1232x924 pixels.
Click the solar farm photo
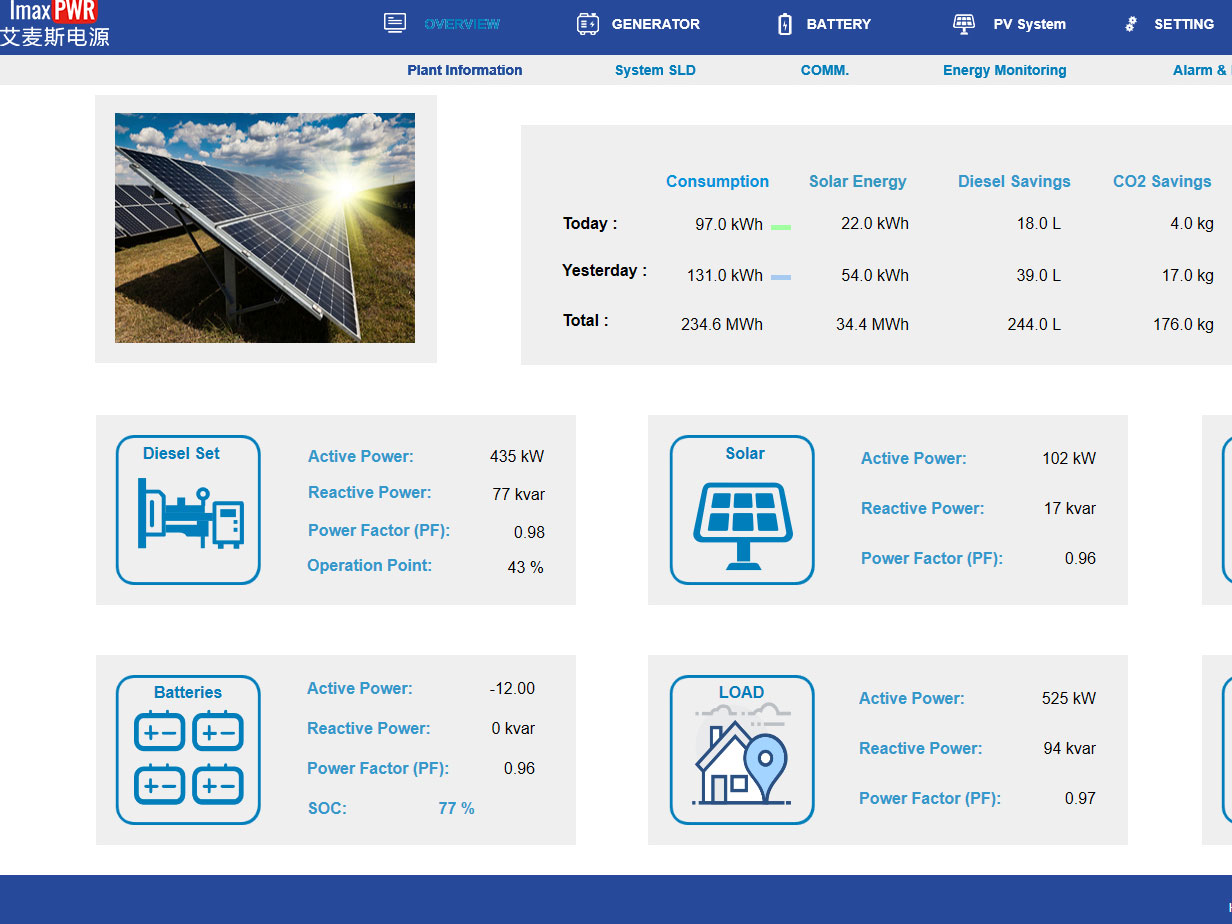click(x=265, y=228)
